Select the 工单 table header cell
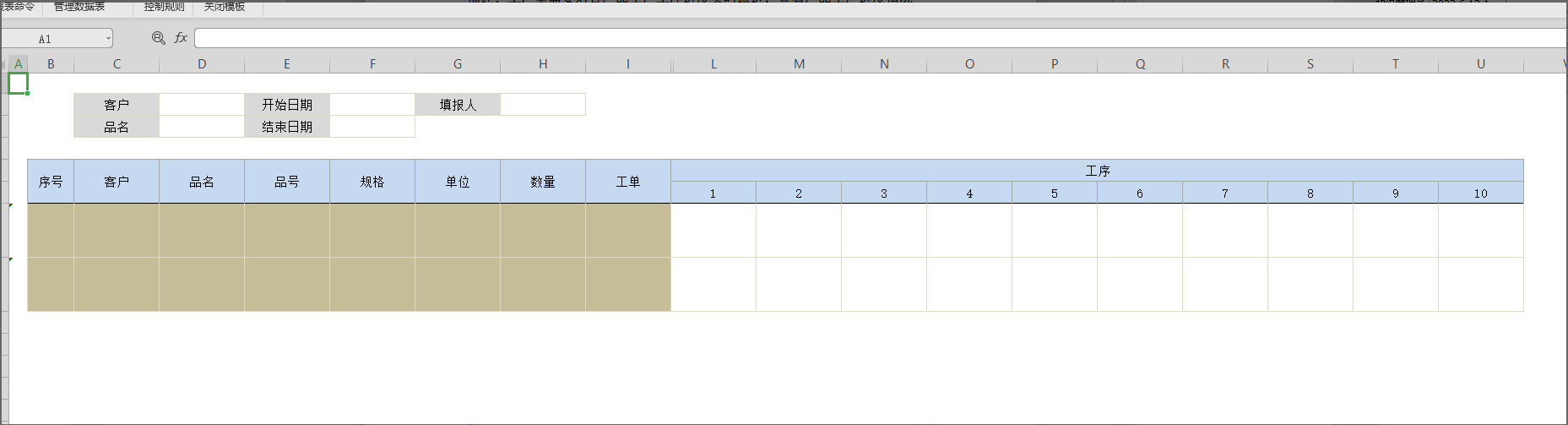 (x=628, y=182)
